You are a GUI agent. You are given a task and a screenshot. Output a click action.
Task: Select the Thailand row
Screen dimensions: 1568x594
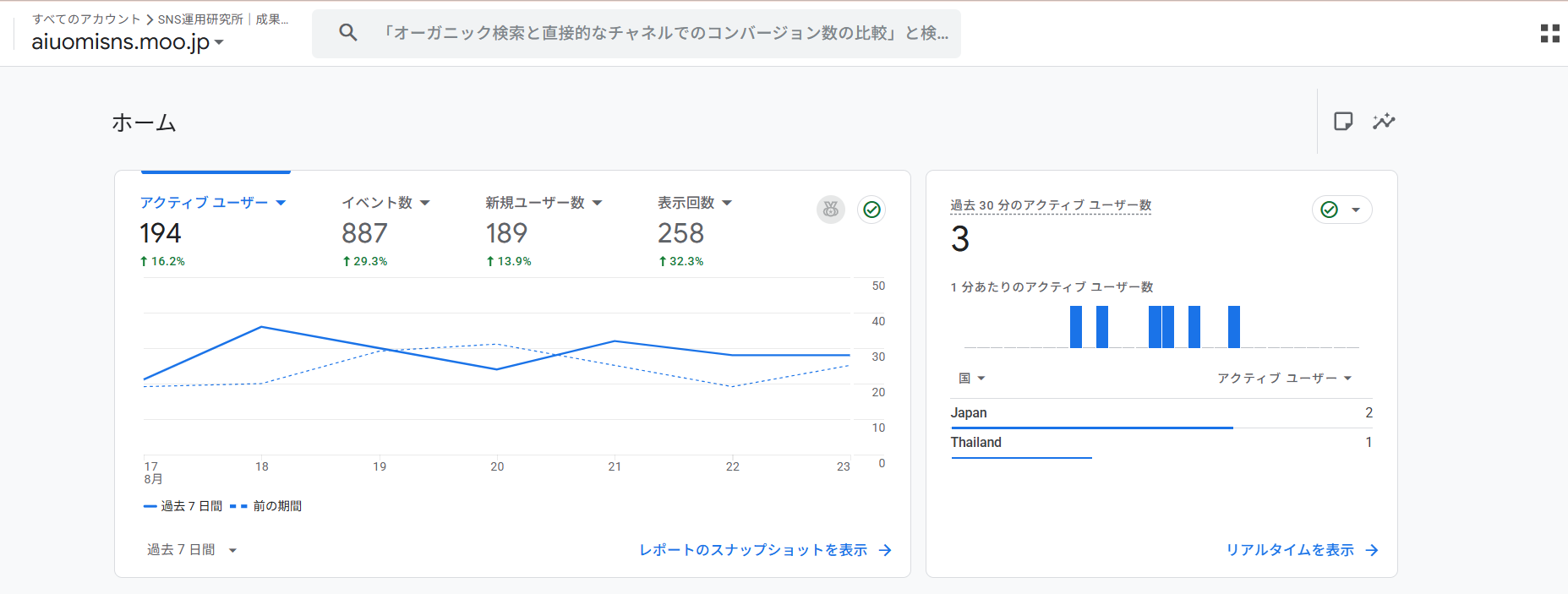1161,443
